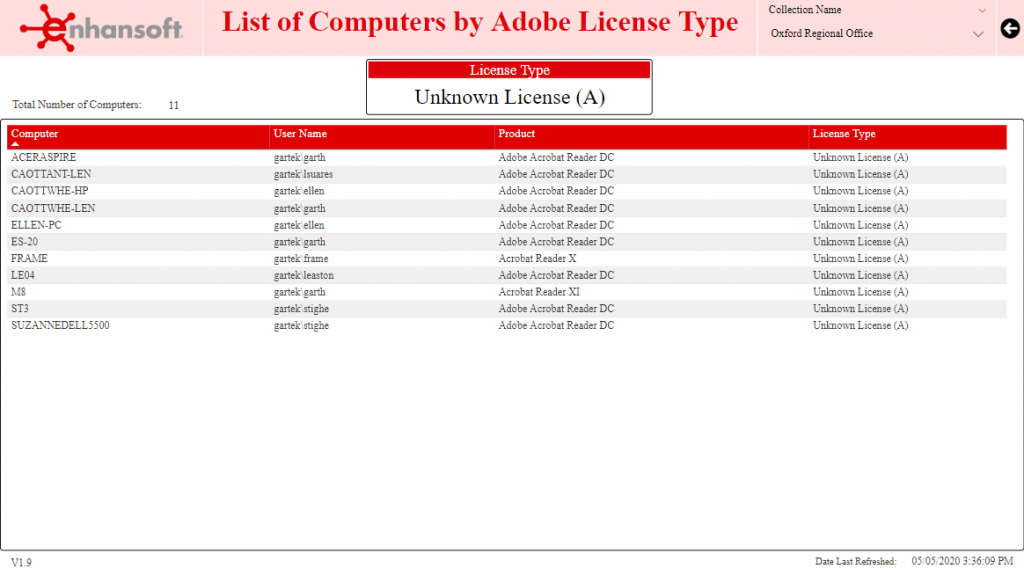
Task: Click the back arrow icon
Action: click(x=1010, y=29)
